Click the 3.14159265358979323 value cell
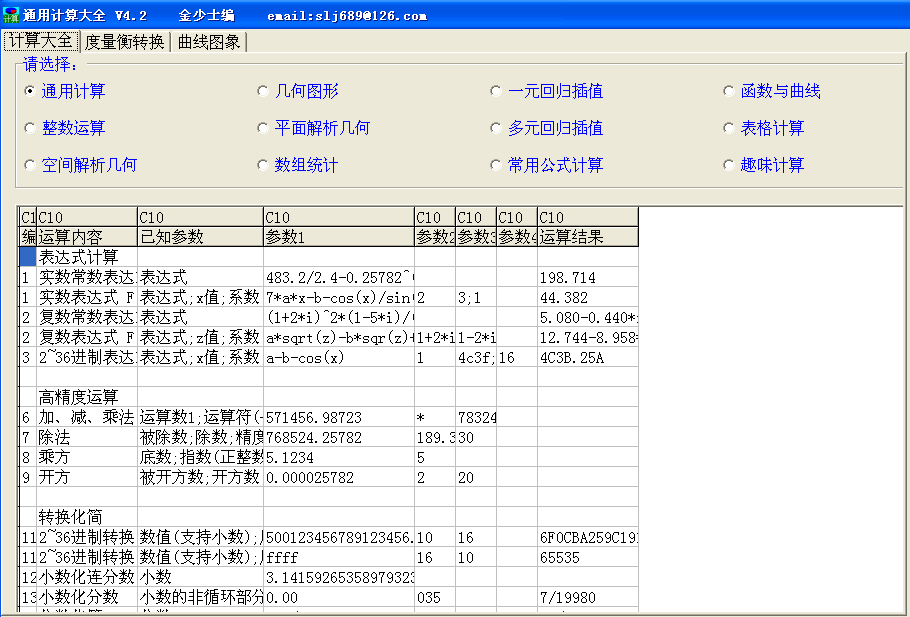Image resolution: width=910 pixels, height=617 pixels. point(339,578)
